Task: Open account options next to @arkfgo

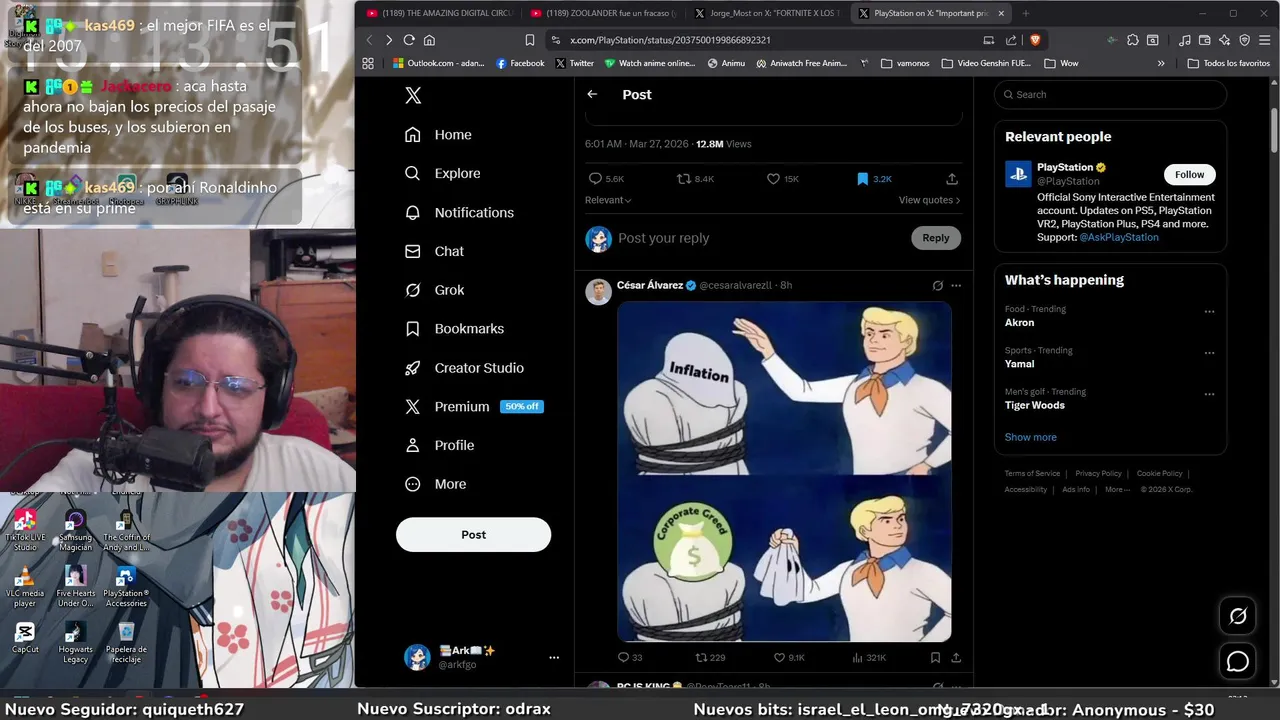Action: [554, 657]
